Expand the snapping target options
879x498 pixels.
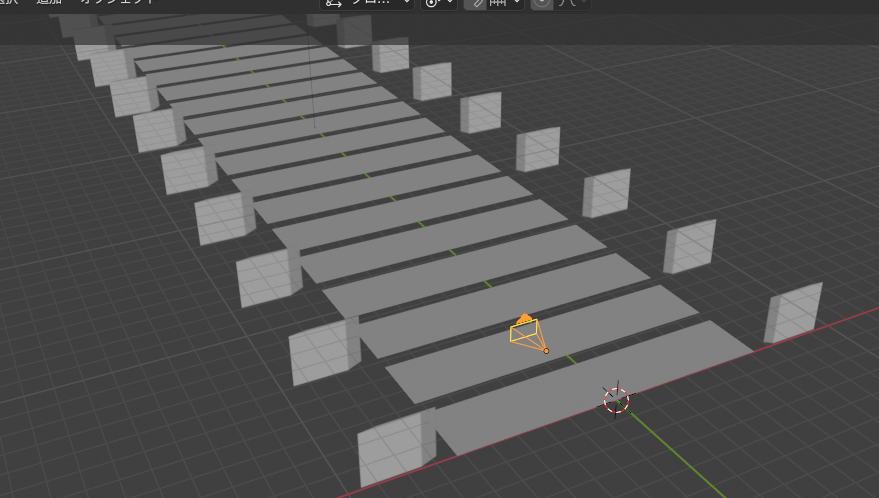(507, 3)
